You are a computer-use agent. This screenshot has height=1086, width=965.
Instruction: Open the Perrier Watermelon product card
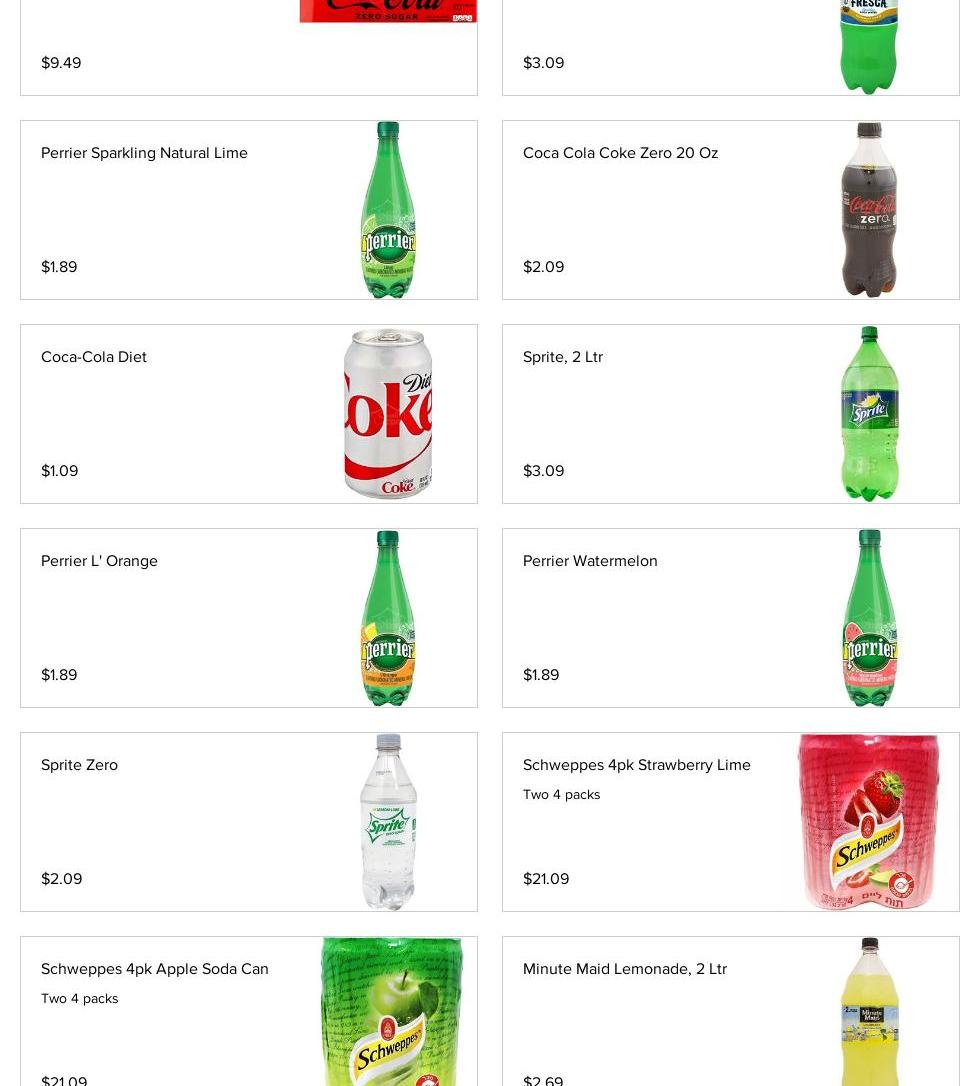point(590,561)
